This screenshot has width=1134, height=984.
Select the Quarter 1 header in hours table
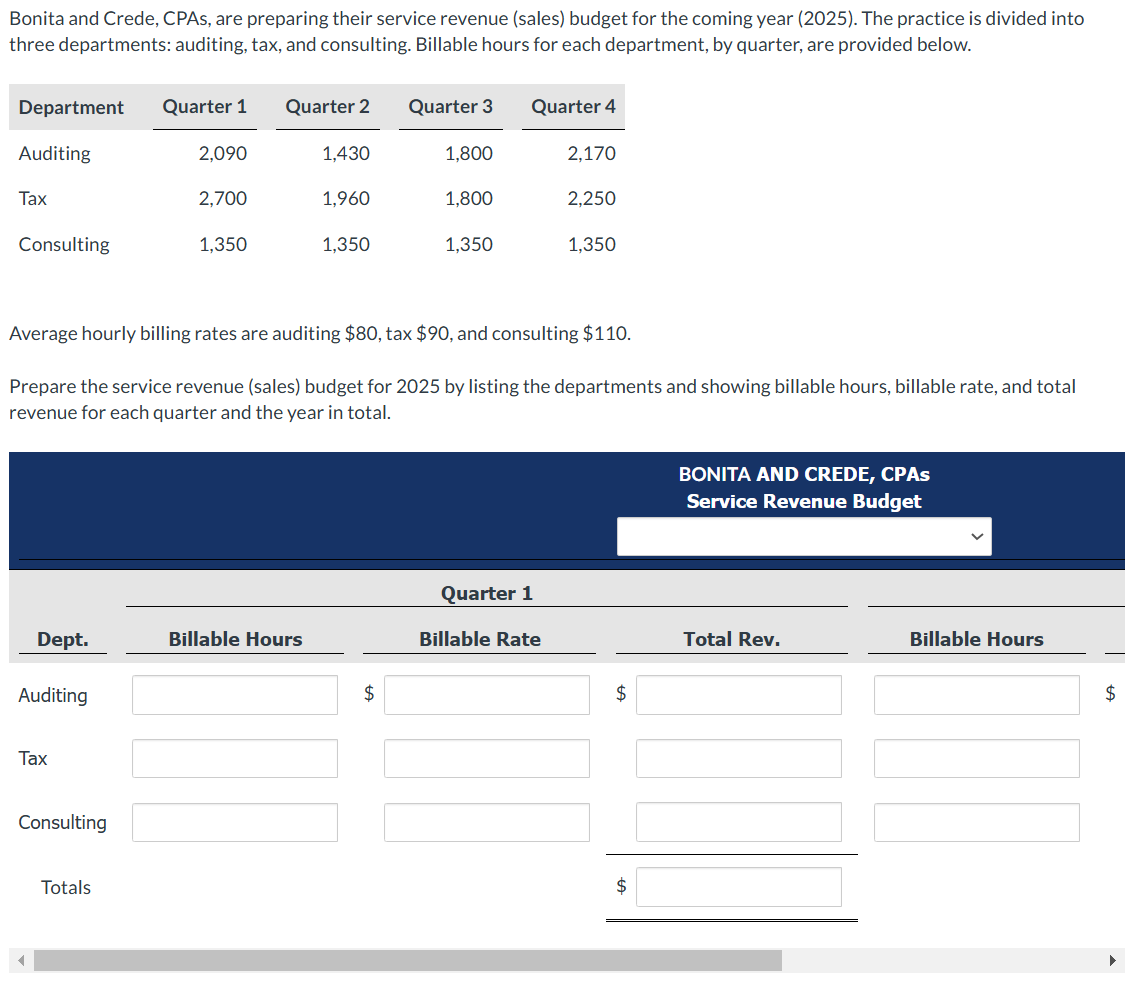pyautogui.click(x=205, y=107)
